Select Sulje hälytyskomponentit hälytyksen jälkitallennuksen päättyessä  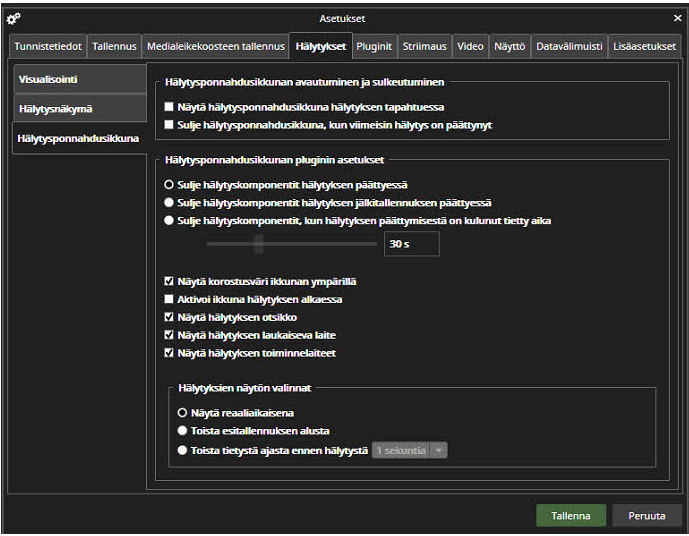click(x=169, y=203)
